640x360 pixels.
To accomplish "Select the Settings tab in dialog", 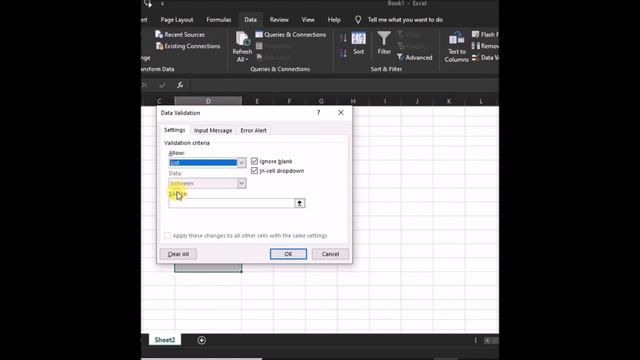I will pyautogui.click(x=175, y=130).
